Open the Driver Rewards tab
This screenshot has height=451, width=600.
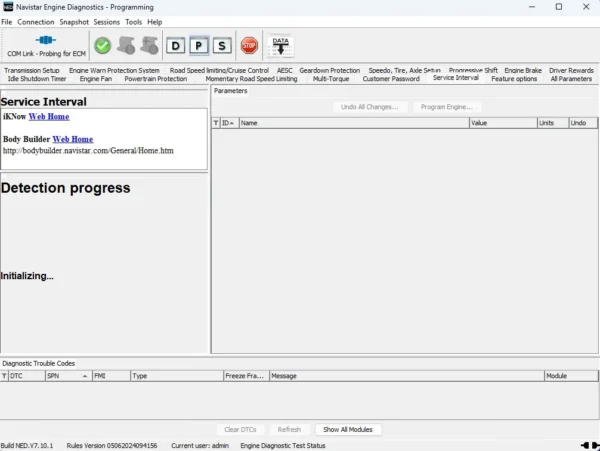click(571, 70)
